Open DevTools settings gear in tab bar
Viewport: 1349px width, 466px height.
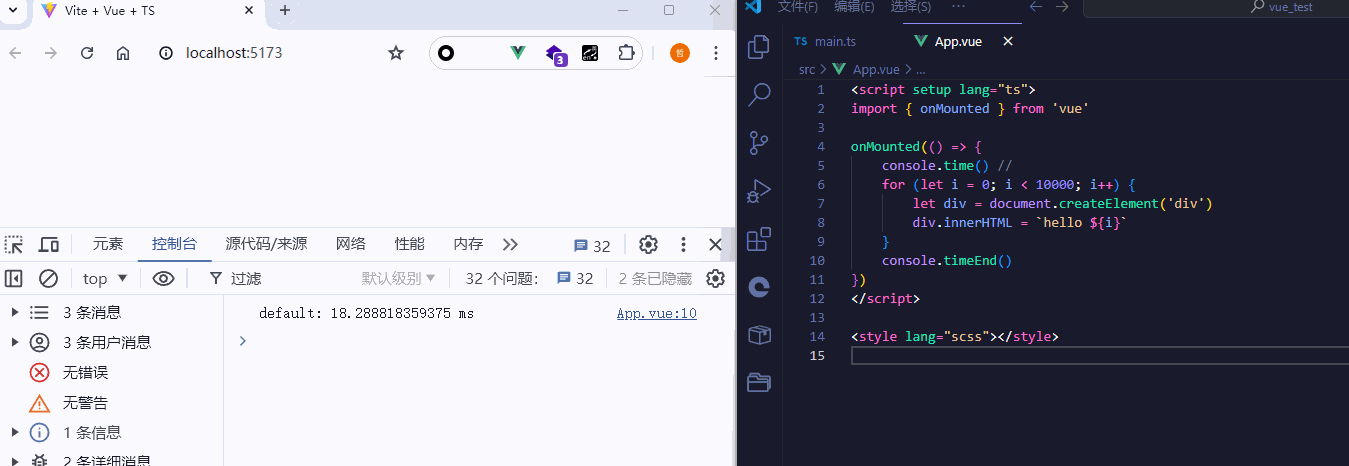[x=648, y=245]
